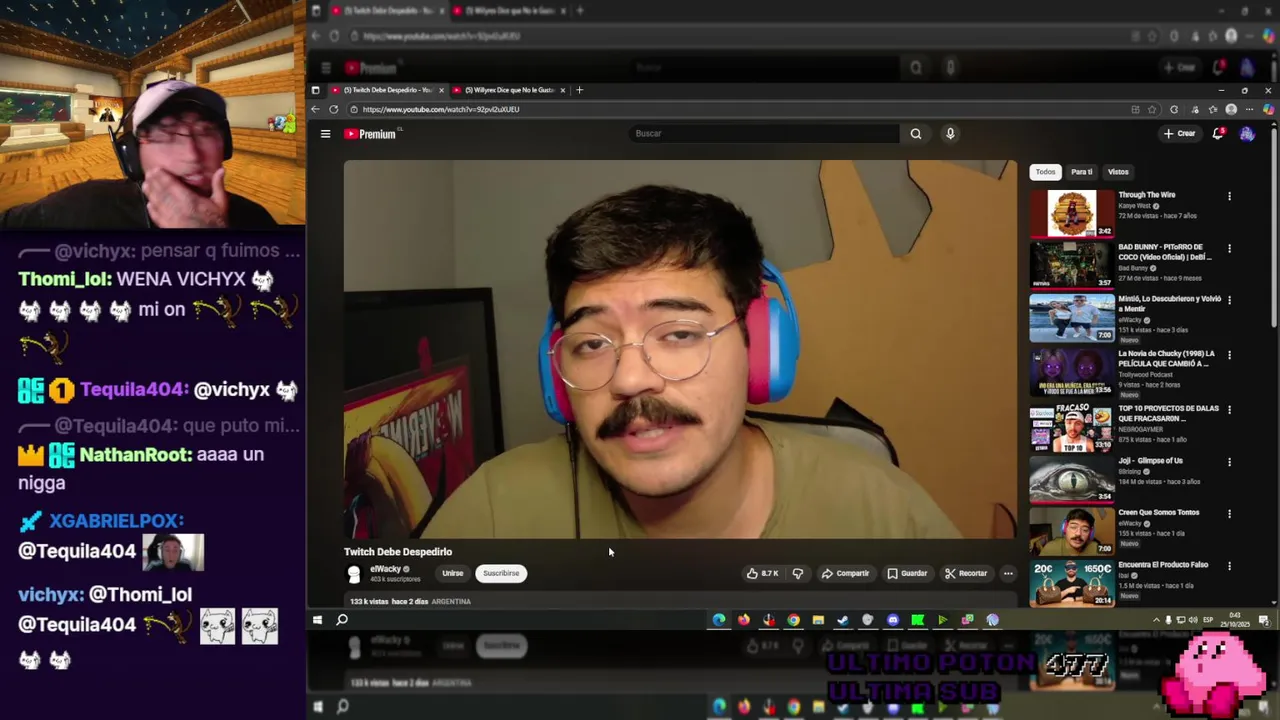Close the Twitch Debe Despedirlo tab
This screenshot has height=720, width=1280.
(441, 90)
